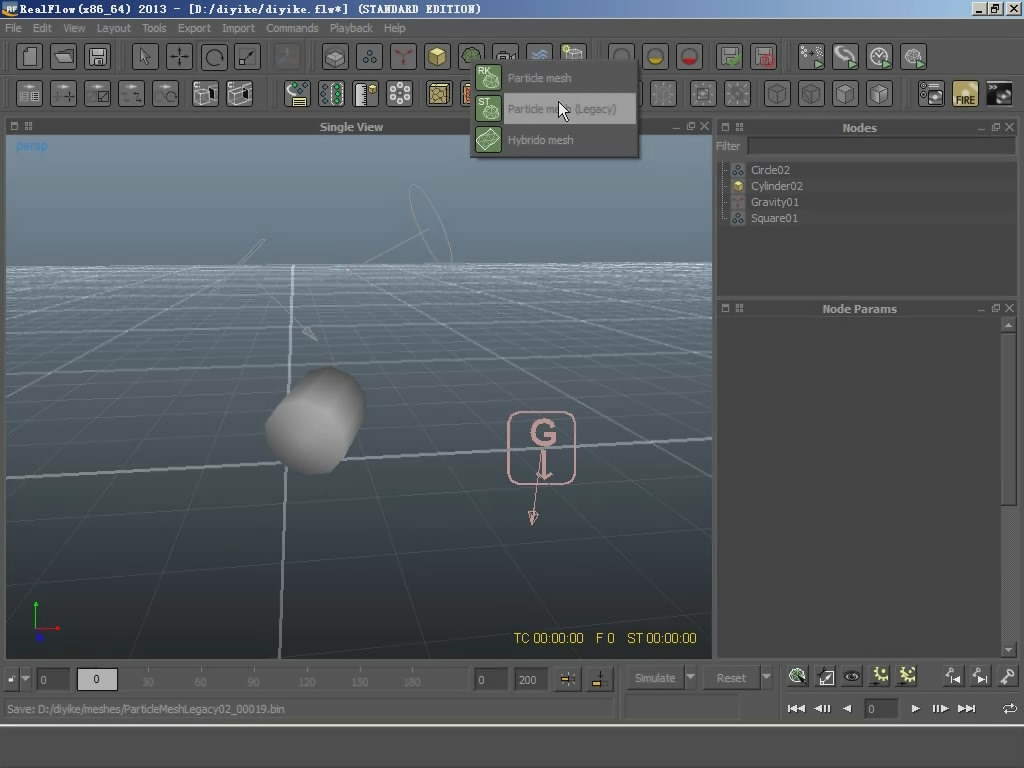Click the yellow half-filled sphere icon

(x=655, y=57)
